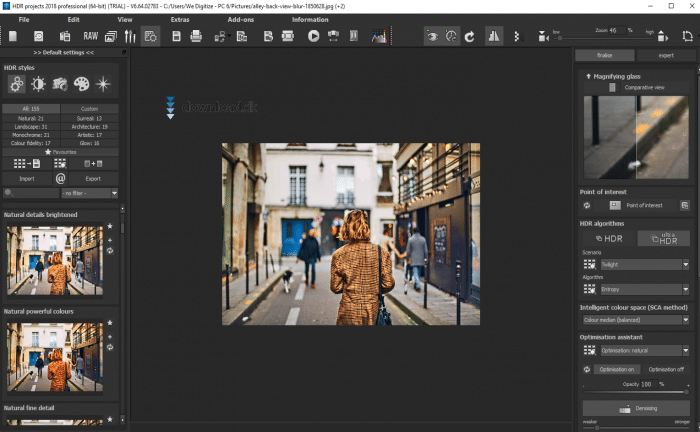Click the Scenario grid icon

[589, 265]
